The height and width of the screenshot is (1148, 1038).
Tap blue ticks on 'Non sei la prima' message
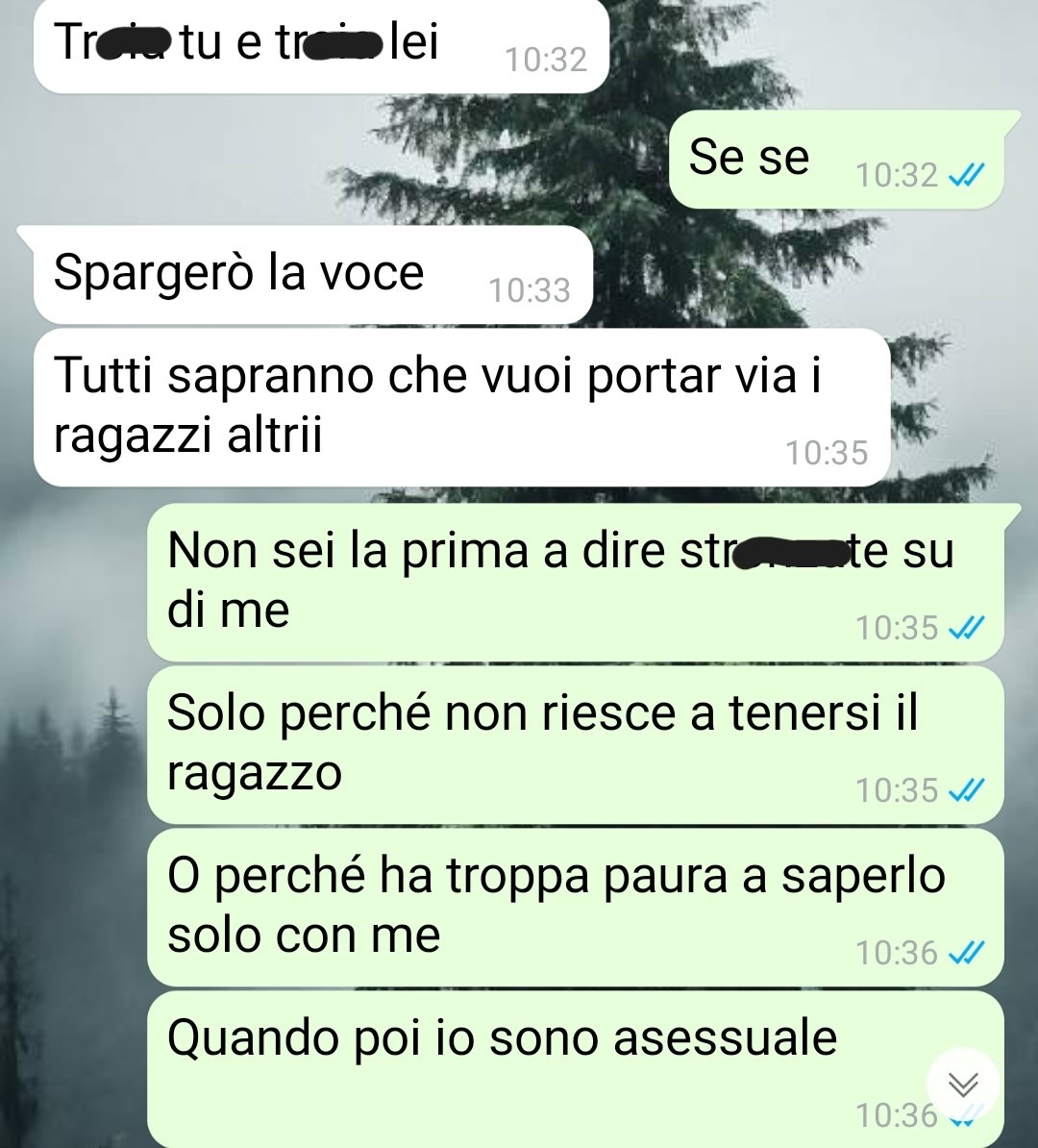coord(966,628)
